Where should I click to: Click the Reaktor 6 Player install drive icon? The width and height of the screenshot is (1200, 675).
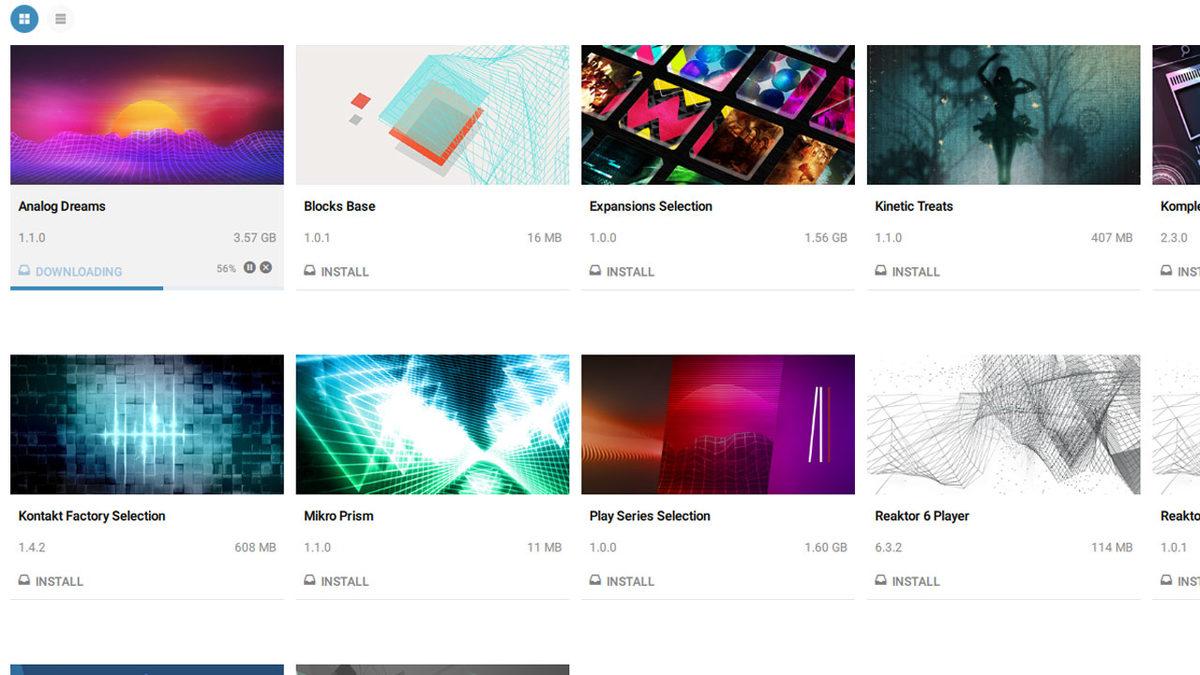tap(881, 581)
